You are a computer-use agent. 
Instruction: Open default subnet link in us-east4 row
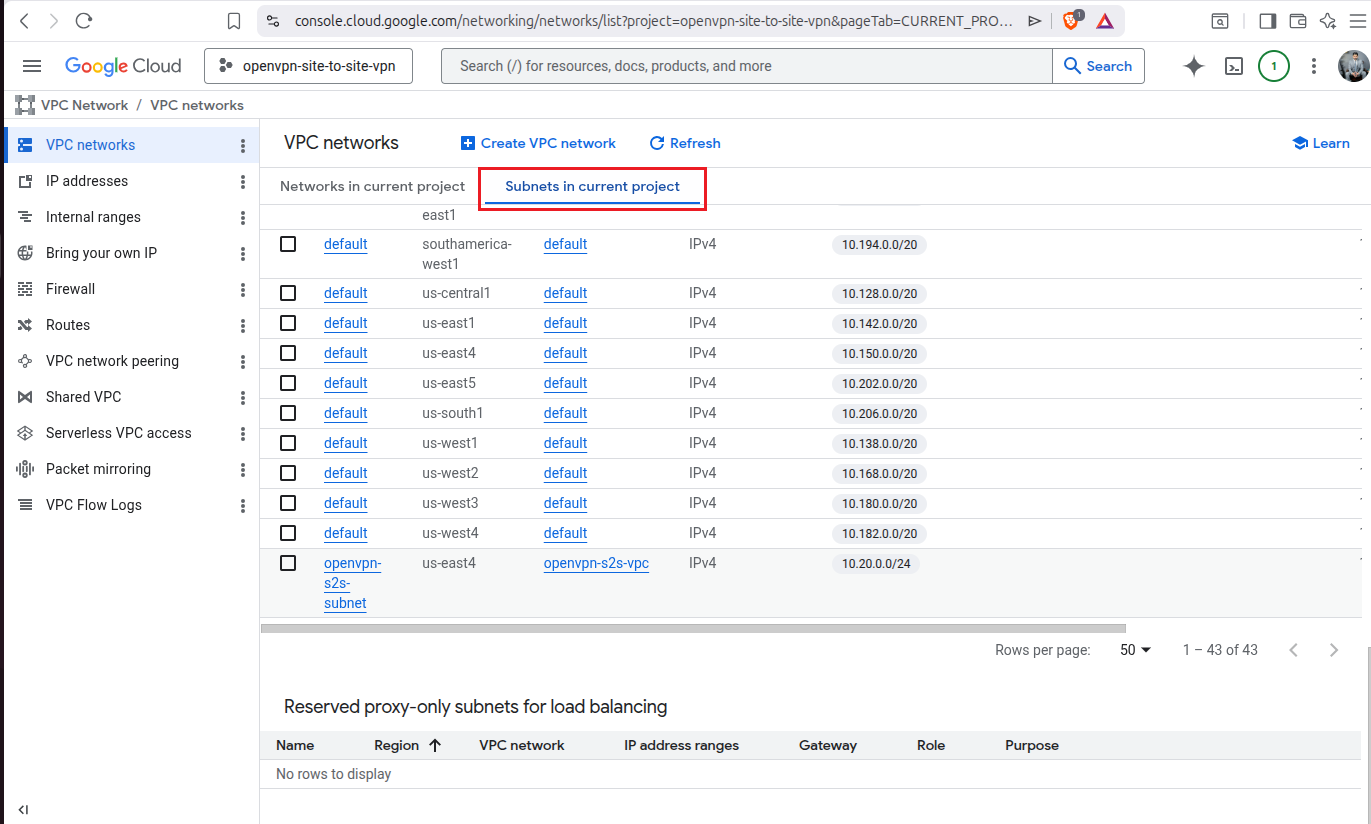345,353
